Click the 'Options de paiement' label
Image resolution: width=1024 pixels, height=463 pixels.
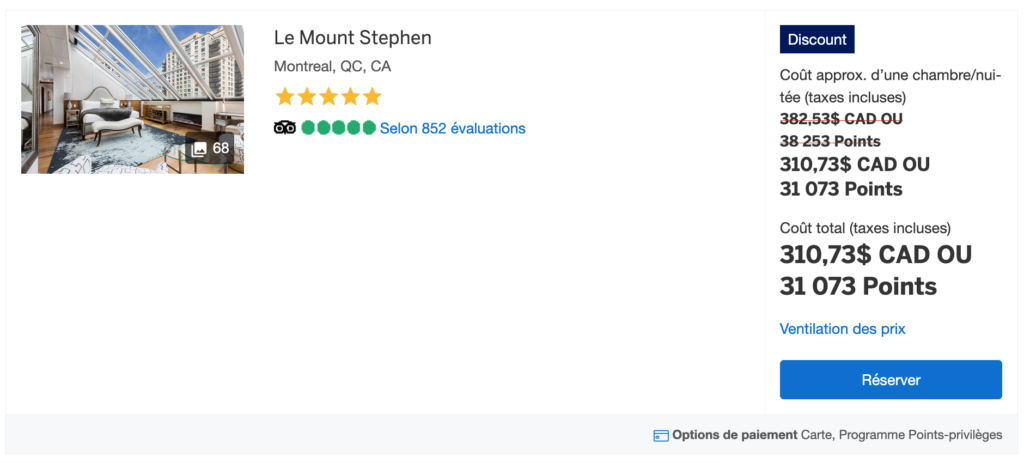(735, 435)
